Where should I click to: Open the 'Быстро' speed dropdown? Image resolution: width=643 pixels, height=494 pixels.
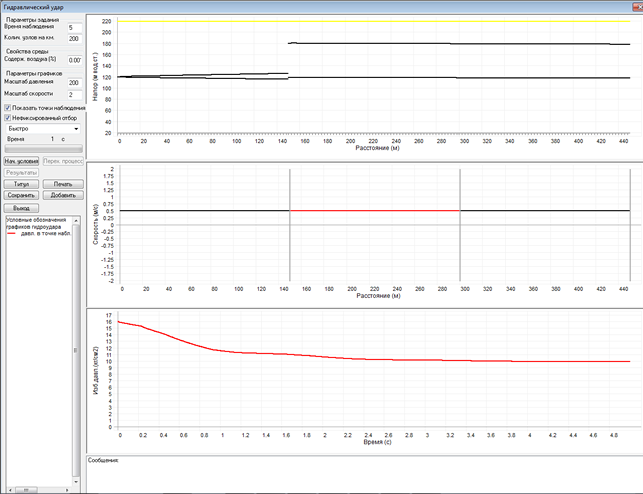42,128
